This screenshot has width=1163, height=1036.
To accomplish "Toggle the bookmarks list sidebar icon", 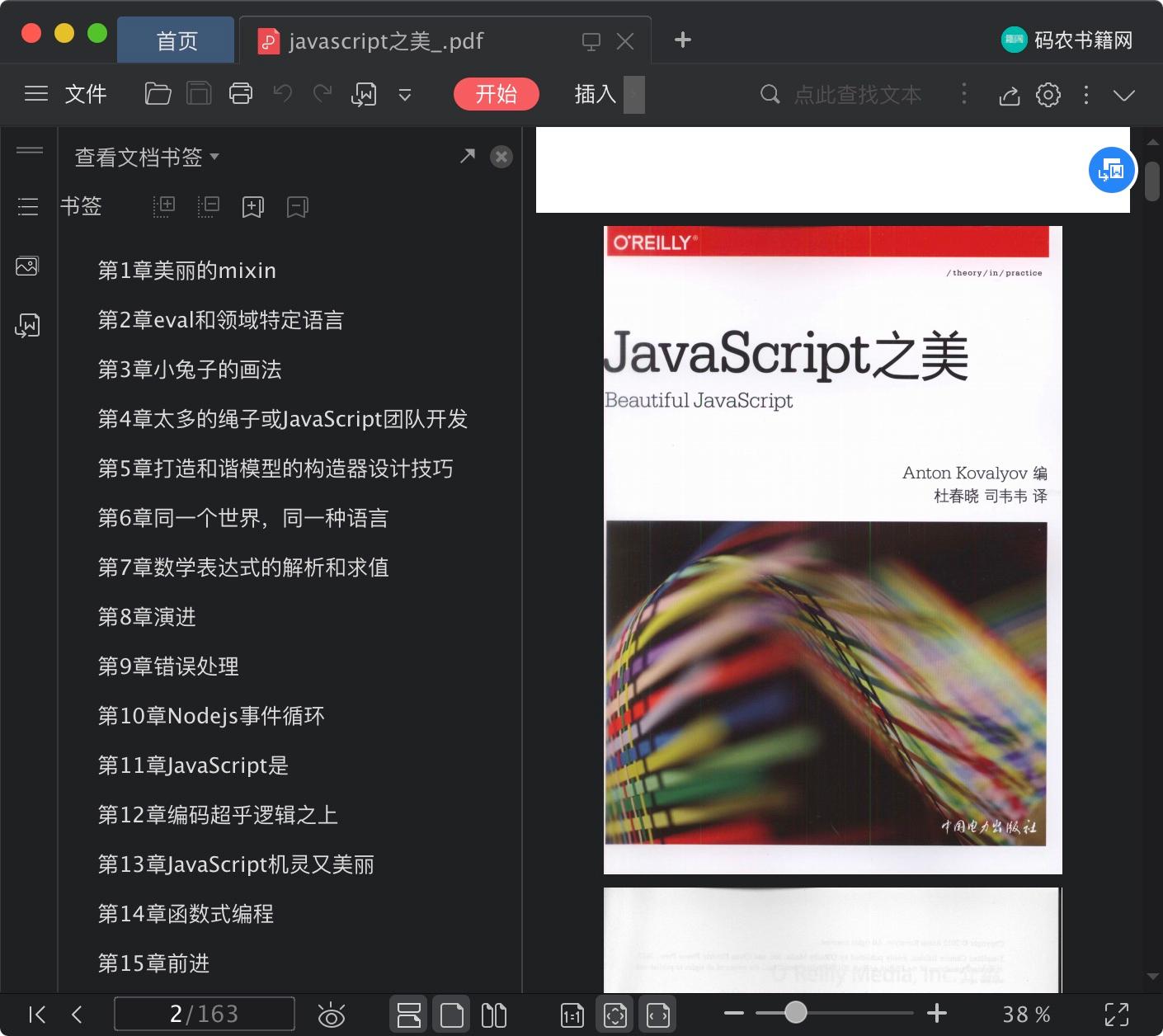I will tap(28, 206).
